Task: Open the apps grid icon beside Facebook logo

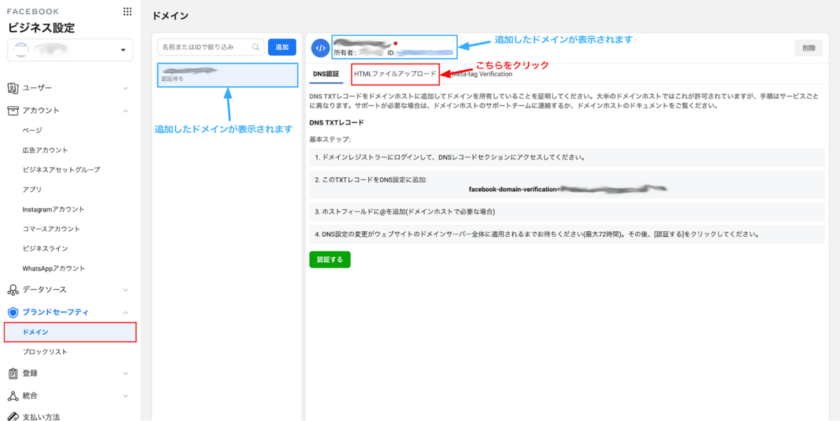Action: 127,11
